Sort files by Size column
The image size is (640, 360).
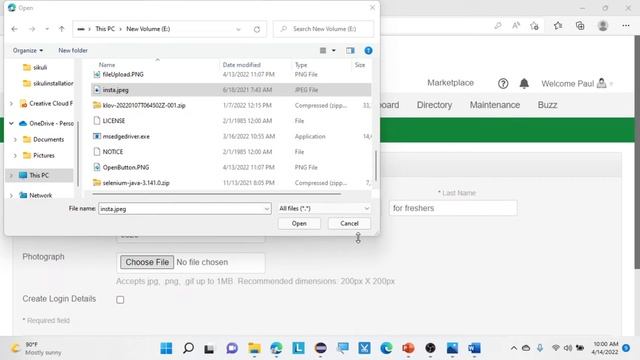click(x=360, y=65)
